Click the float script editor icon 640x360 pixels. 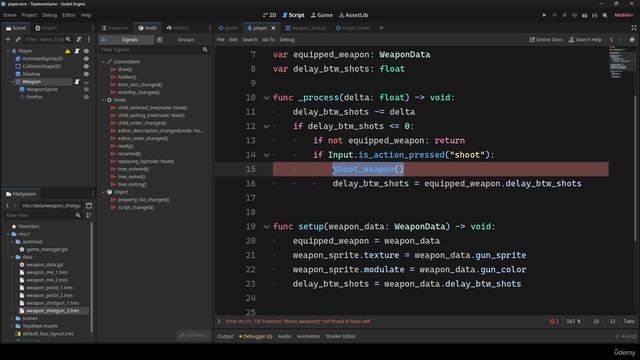(x=632, y=40)
